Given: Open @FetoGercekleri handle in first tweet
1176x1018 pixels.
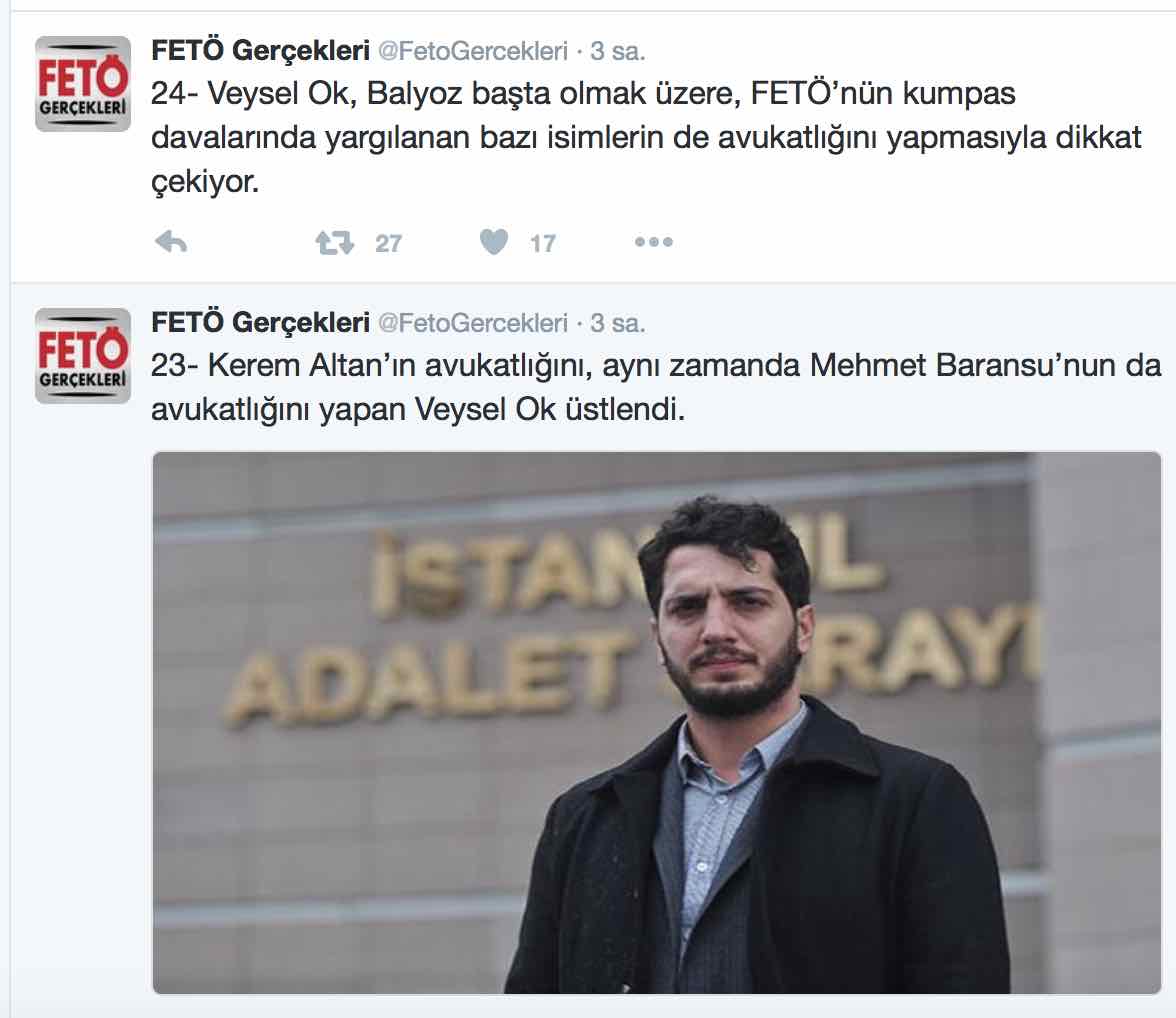Looking at the screenshot, I should (472, 51).
